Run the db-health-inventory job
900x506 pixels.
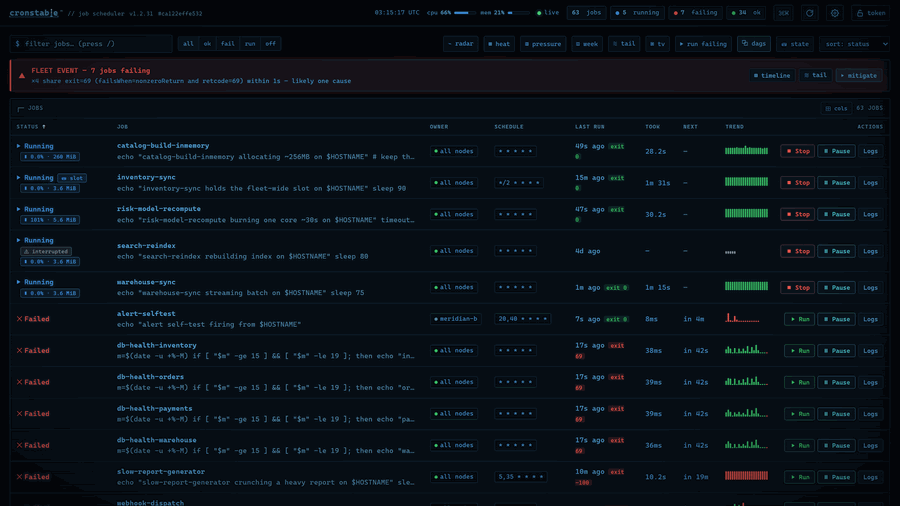point(799,351)
